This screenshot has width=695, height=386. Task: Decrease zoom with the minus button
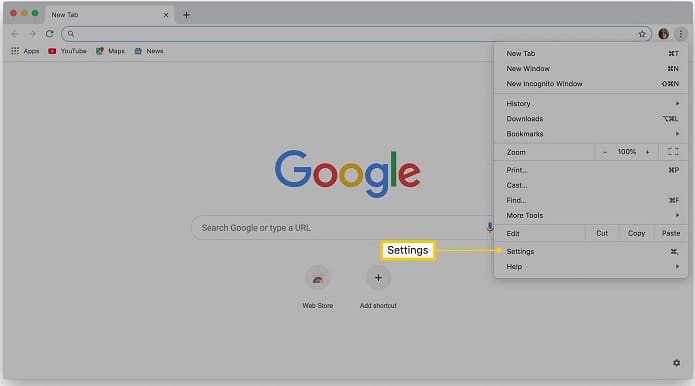[x=605, y=152]
